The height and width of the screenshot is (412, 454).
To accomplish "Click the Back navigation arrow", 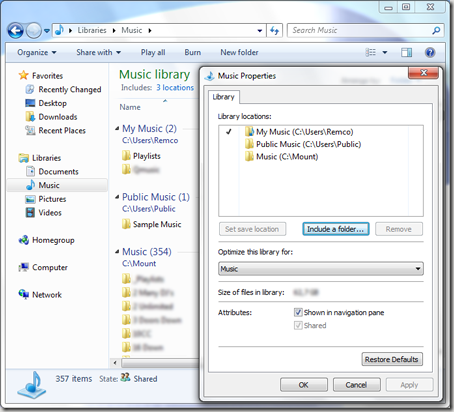I will tap(15, 31).
